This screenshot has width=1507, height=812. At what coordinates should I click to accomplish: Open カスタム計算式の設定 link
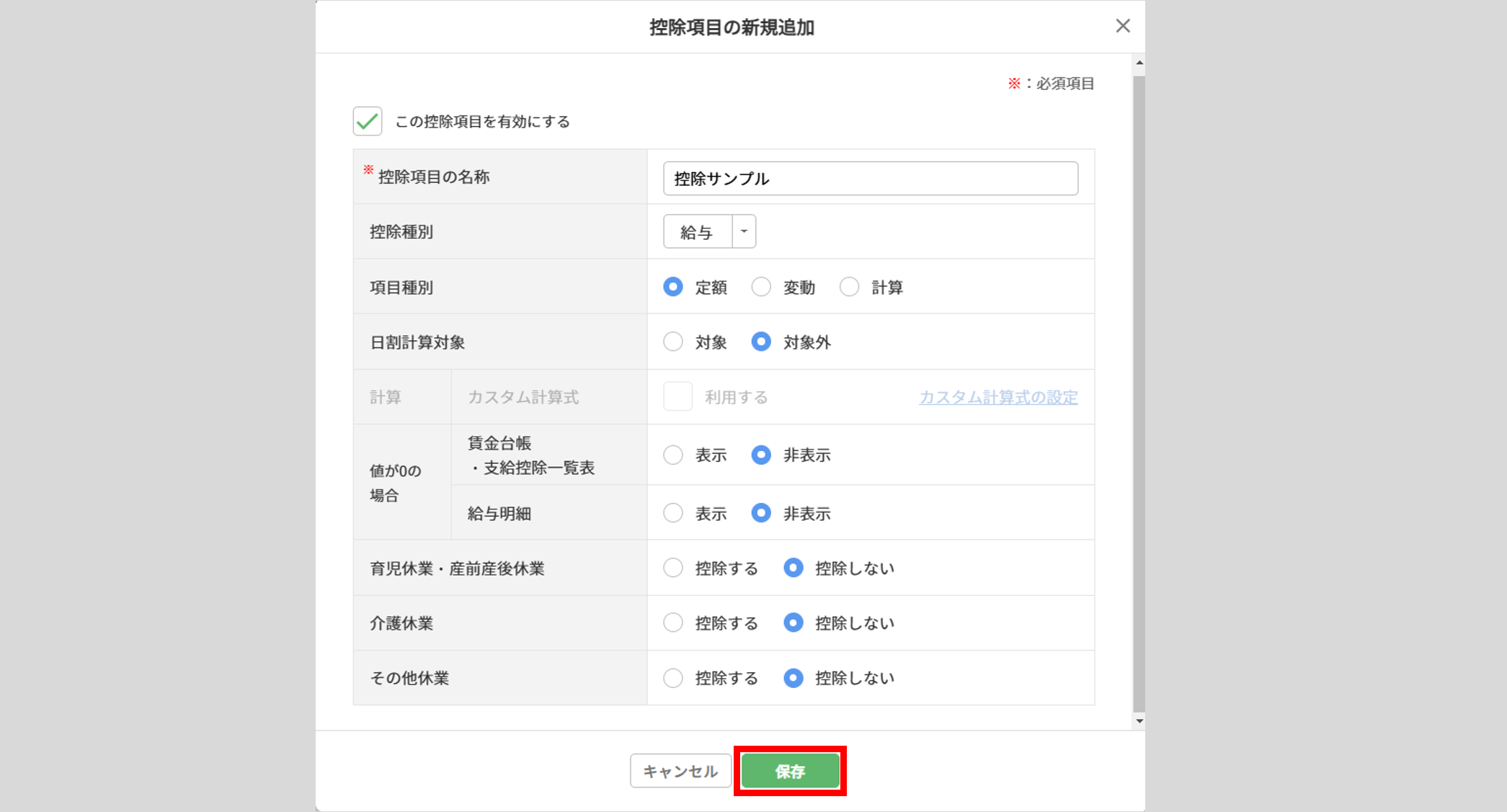tap(998, 397)
